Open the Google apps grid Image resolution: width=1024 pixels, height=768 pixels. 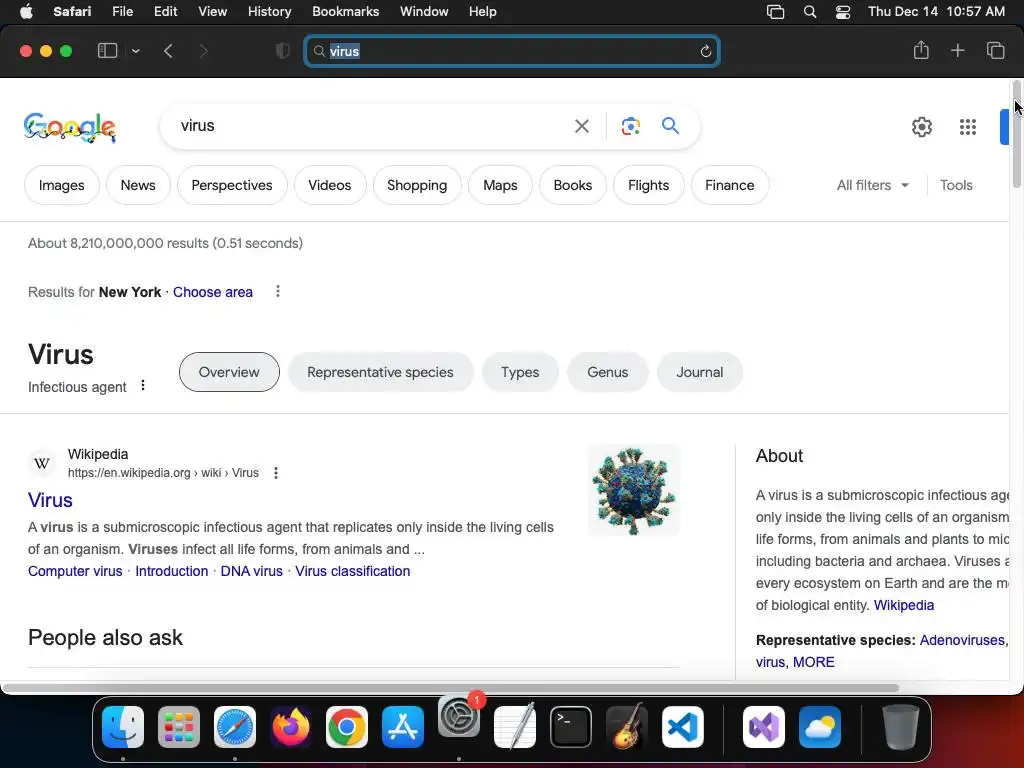point(968,127)
